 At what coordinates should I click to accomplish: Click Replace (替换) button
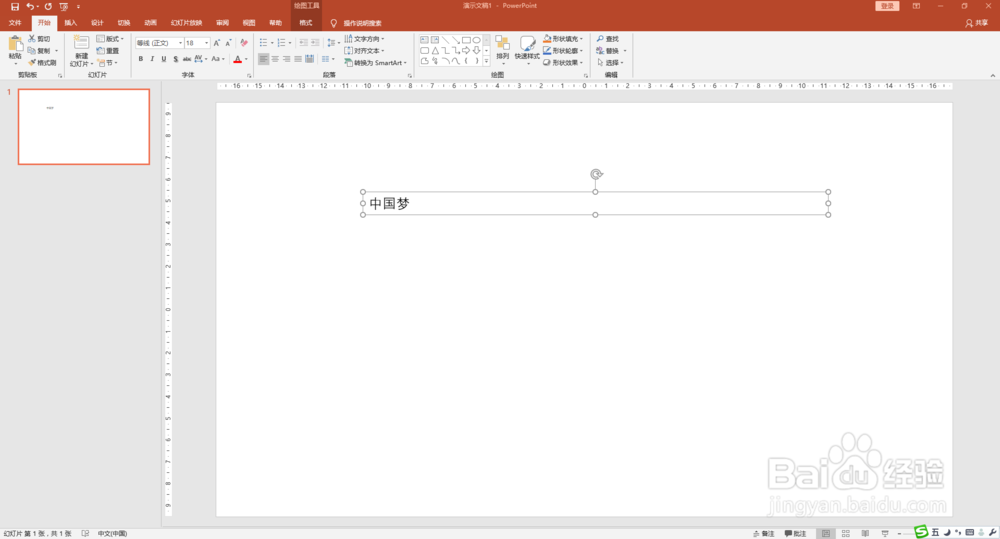(608, 51)
